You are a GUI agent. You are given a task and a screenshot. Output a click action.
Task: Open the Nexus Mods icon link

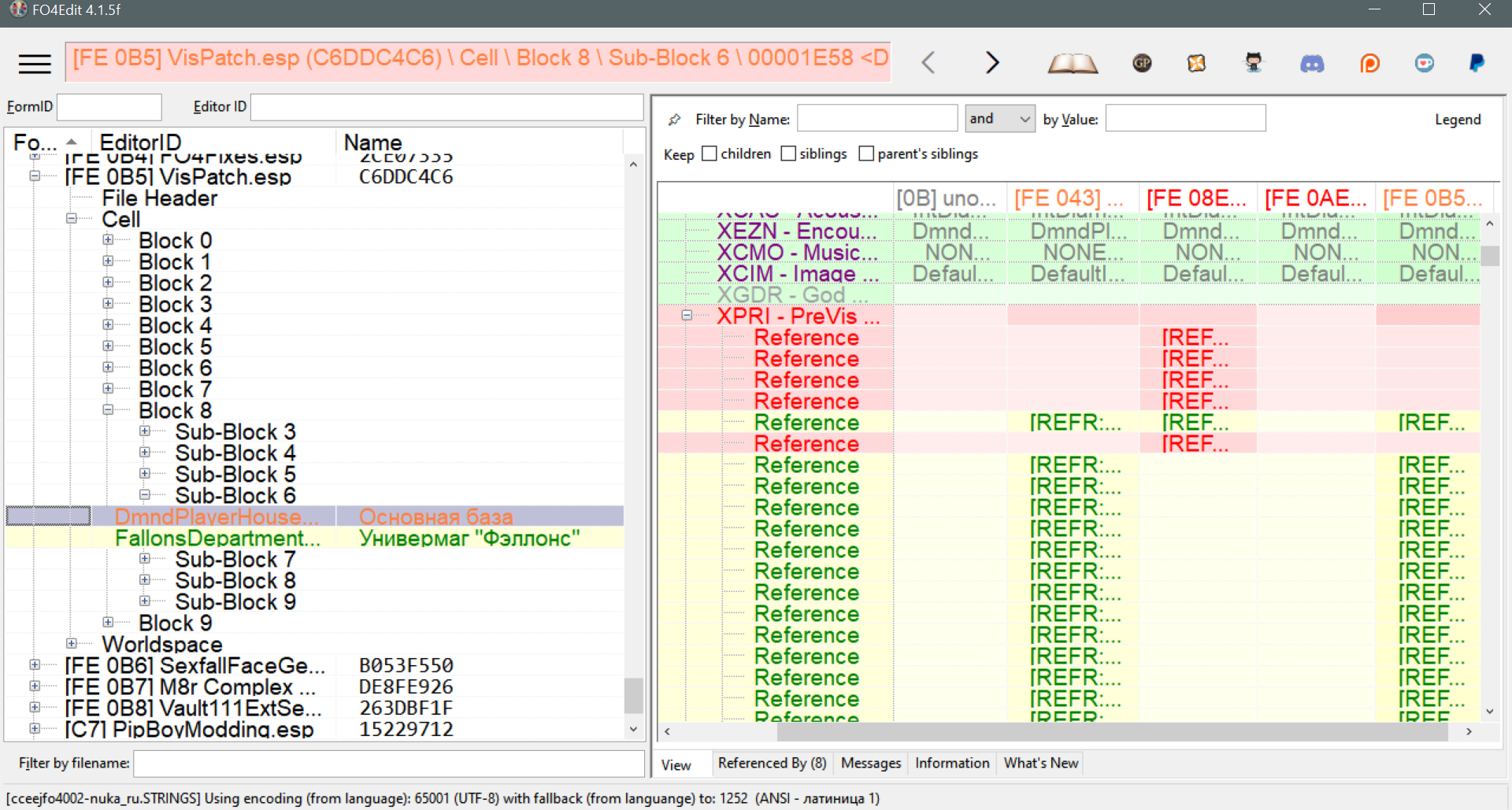pyautogui.click(x=1196, y=63)
